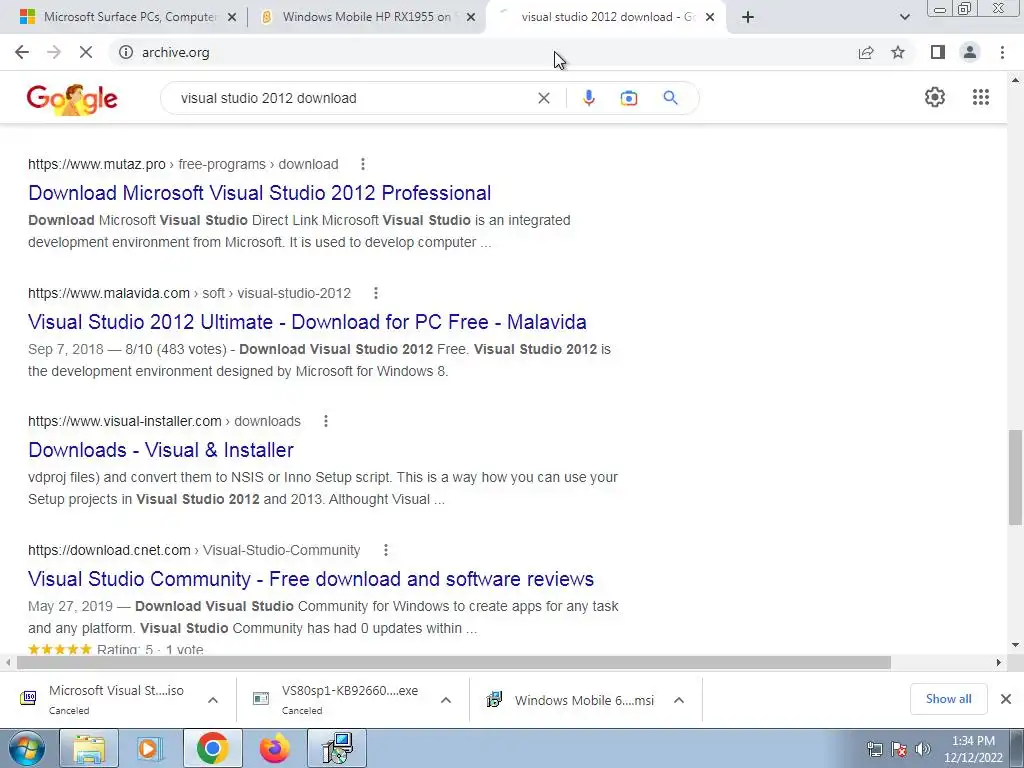Click horizontal scrollbar right arrow
Viewport: 1024px width, 768px height.
(x=999, y=662)
